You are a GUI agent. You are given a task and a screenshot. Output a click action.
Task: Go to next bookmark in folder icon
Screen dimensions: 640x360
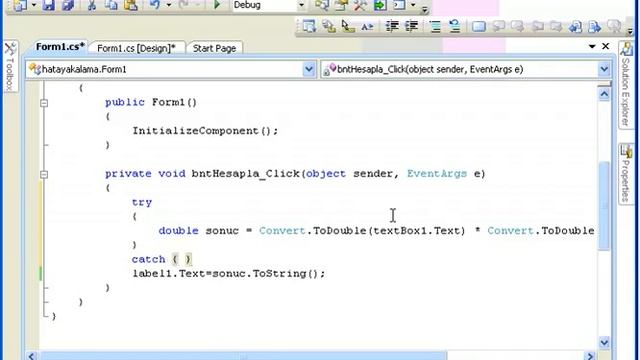click(556, 27)
